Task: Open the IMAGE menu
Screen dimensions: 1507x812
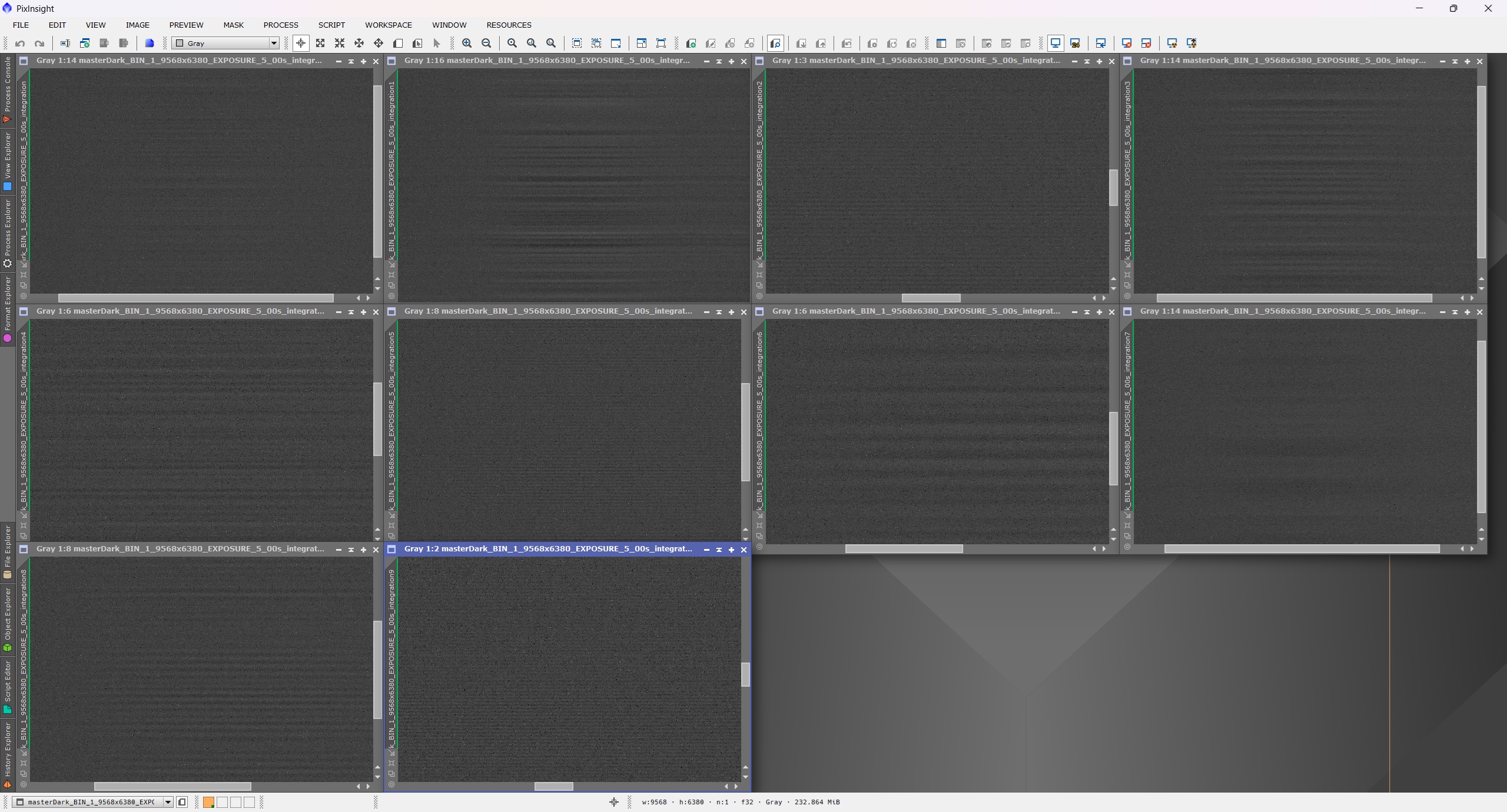Action: click(x=137, y=25)
